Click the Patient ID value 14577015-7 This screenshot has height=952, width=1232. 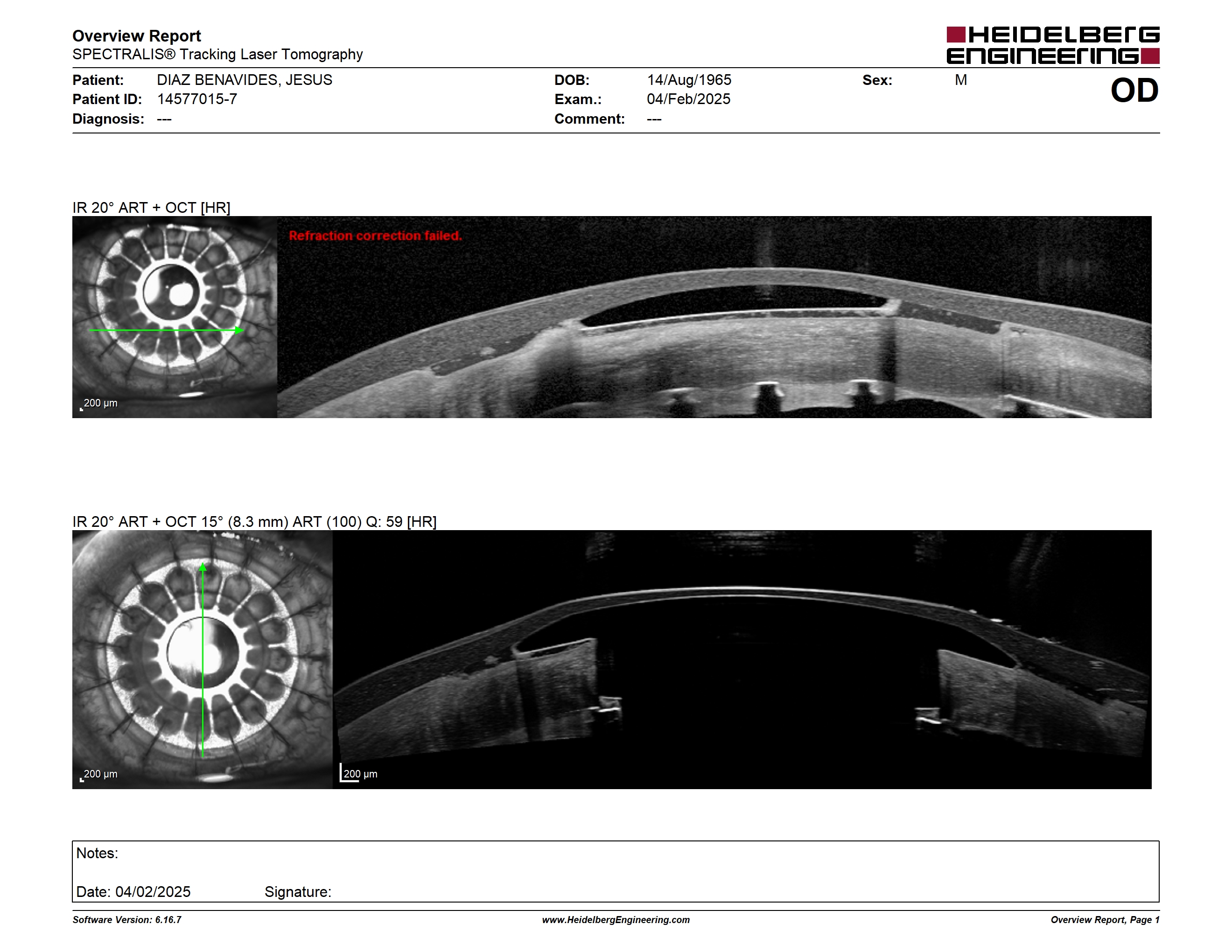tap(197, 99)
